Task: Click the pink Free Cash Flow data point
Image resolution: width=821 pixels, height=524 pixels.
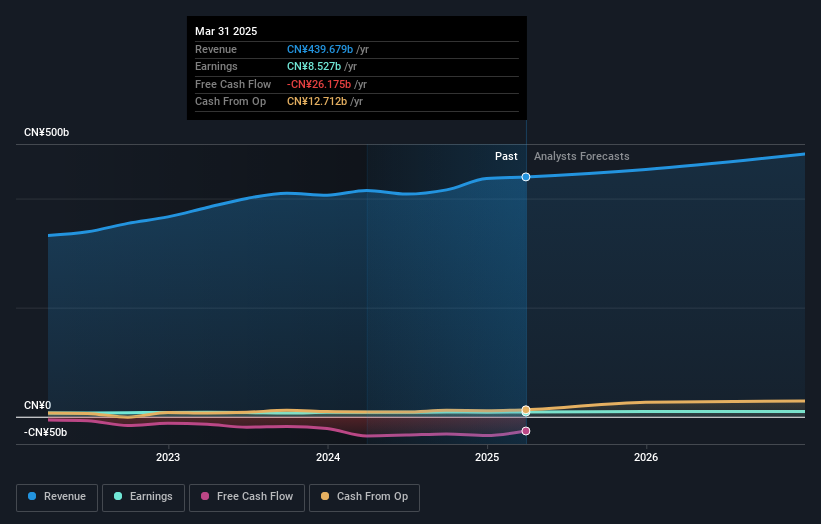Action: click(526, 431)
